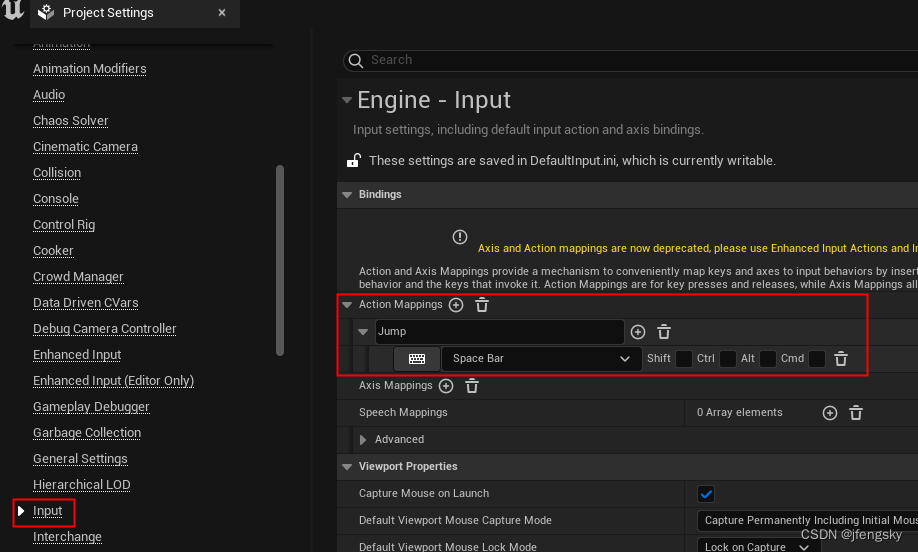Remove the Space Bar key binding
Viewport: 918px width, 552px height.
(841, 359)
